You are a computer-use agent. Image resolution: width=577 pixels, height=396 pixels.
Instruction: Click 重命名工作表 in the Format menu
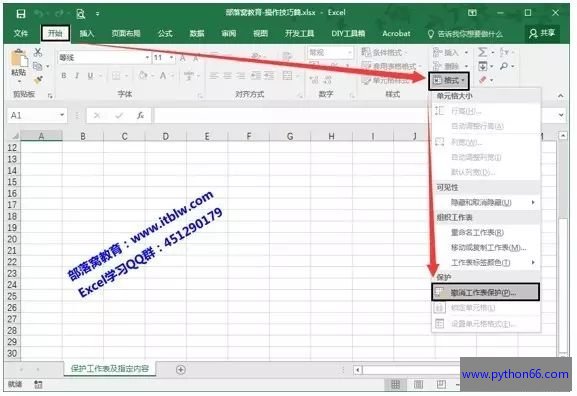477,233
